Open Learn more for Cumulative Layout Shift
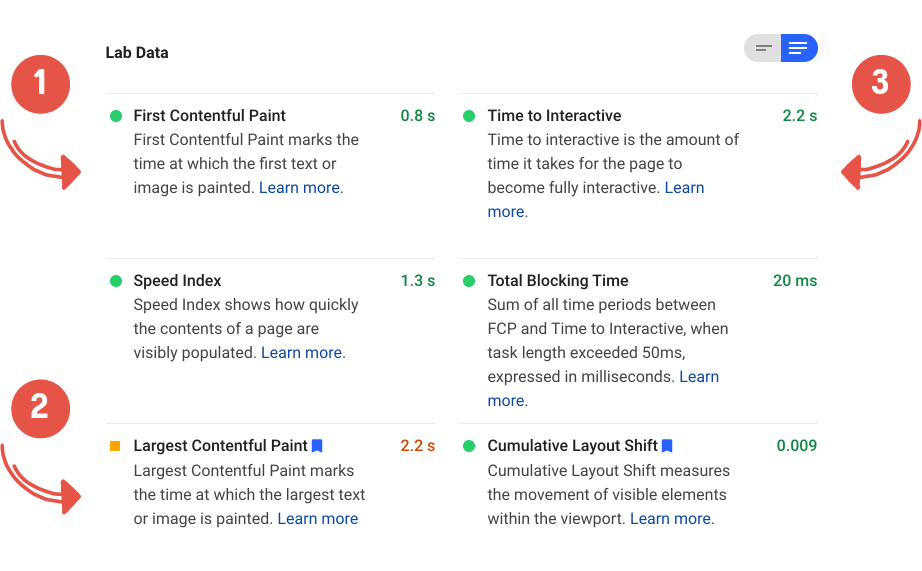922x571 pixels. click(x=670, y=519)
